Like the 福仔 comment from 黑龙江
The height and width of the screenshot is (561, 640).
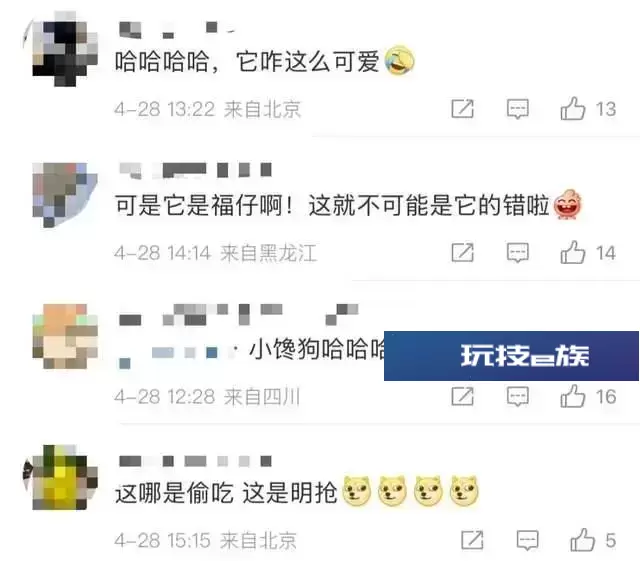click(x=573, y=252)
